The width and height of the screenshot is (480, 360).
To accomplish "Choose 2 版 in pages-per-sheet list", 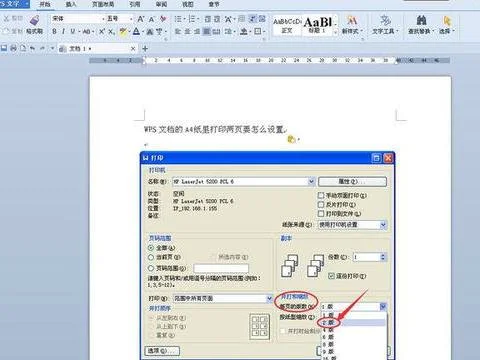I will tap(354, 323).
